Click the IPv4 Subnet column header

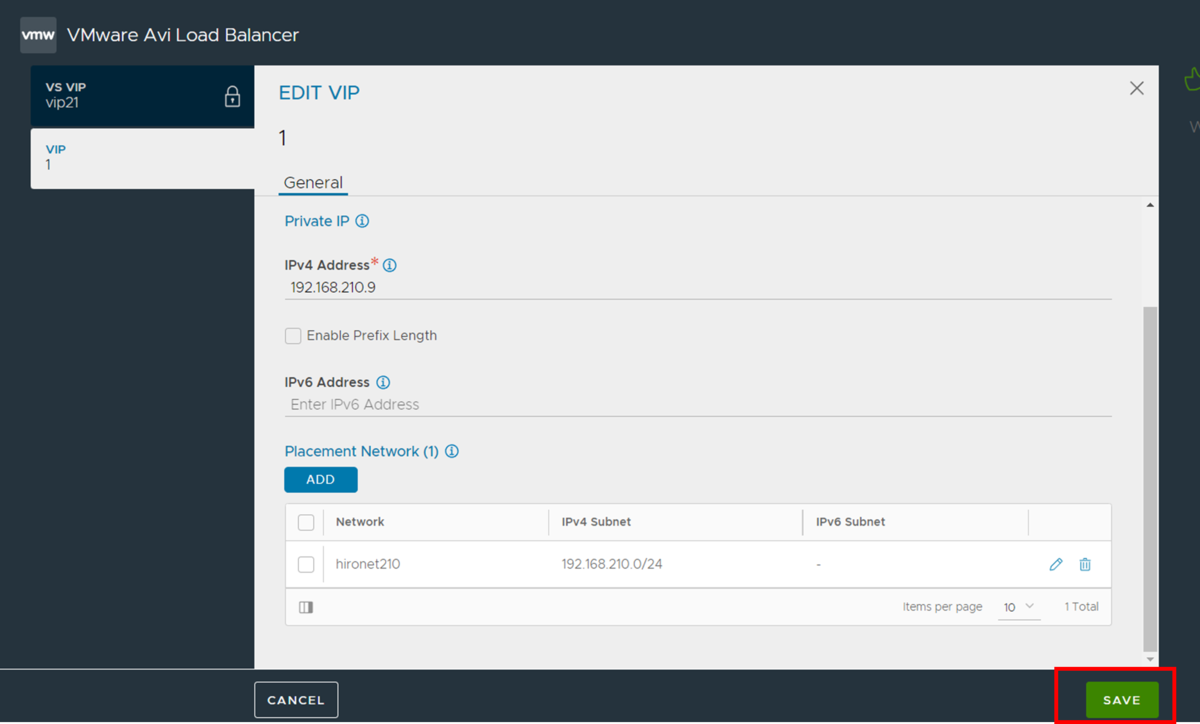tap(596, 522)
